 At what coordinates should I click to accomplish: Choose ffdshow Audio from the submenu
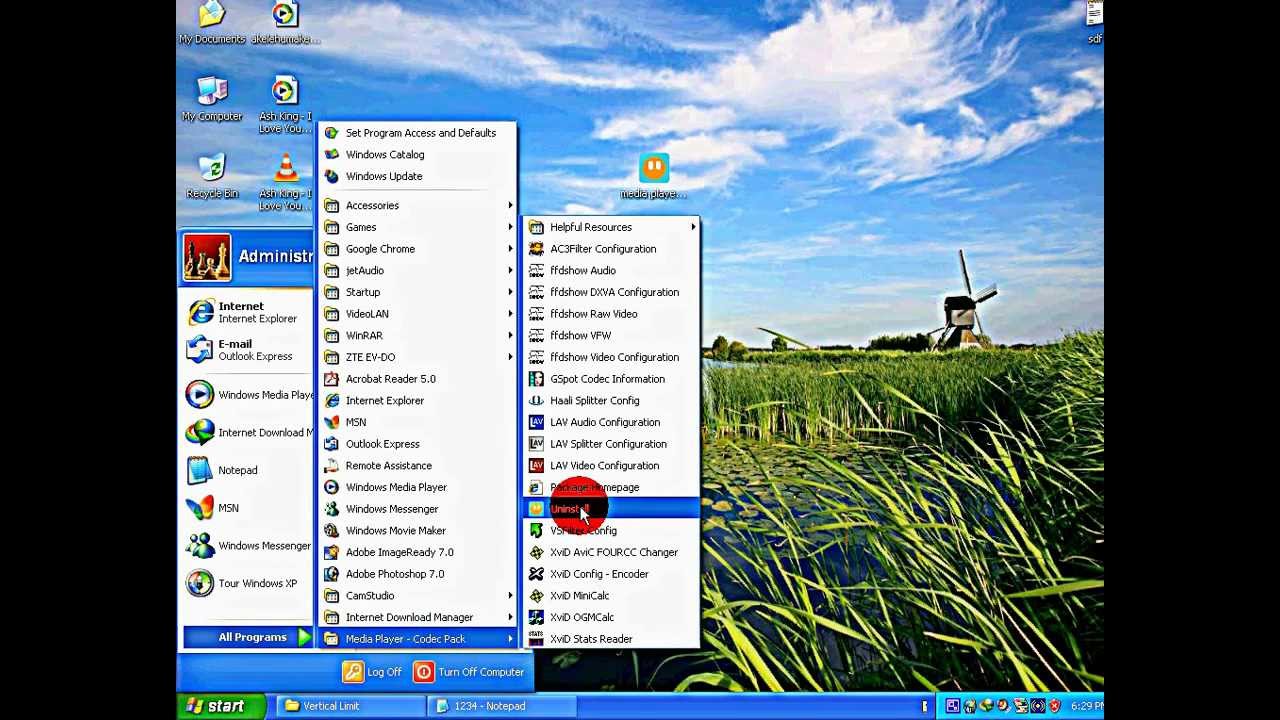point(612,271)
